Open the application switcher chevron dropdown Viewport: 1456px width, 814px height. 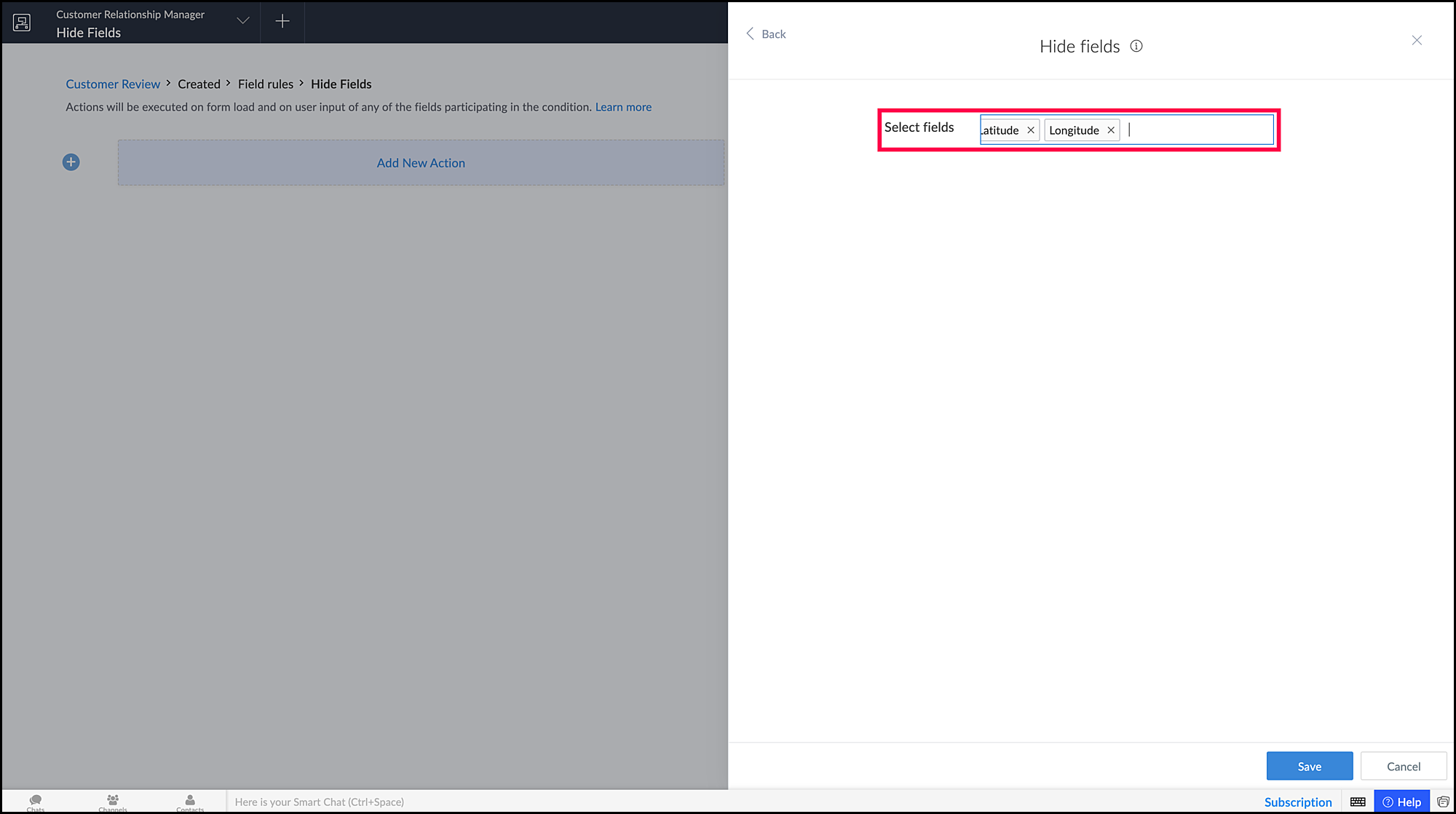pyautogui.click(x=243, y=21)
